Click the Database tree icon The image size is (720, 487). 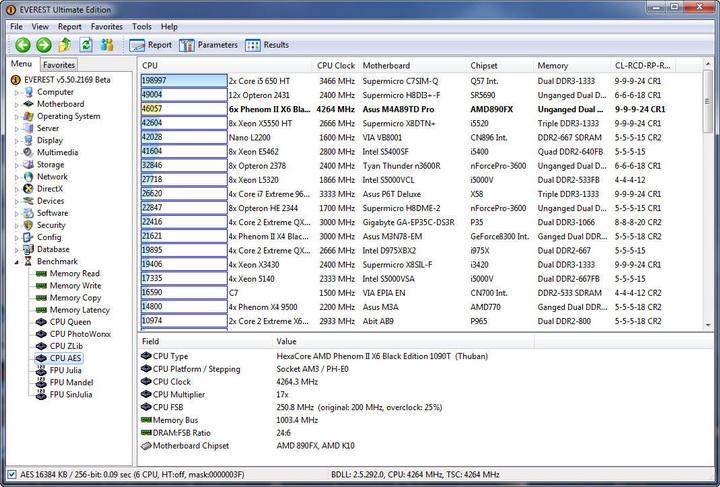pyautogui.click(x=28, y=249)
